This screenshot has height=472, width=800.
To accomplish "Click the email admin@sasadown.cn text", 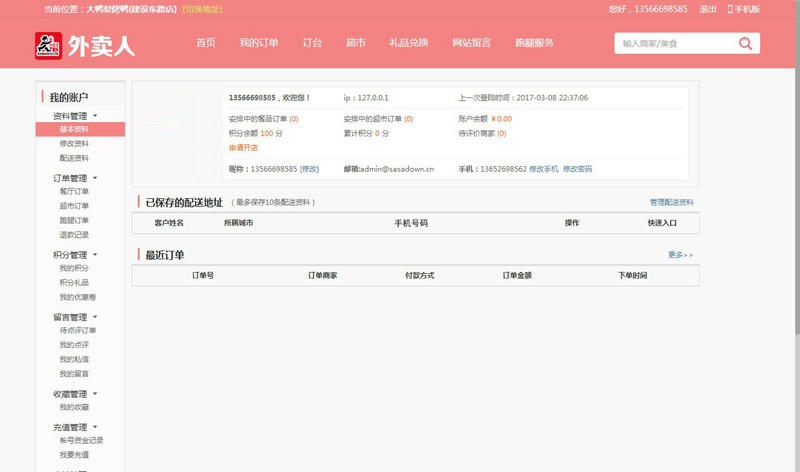I will [x=396, y=169].
